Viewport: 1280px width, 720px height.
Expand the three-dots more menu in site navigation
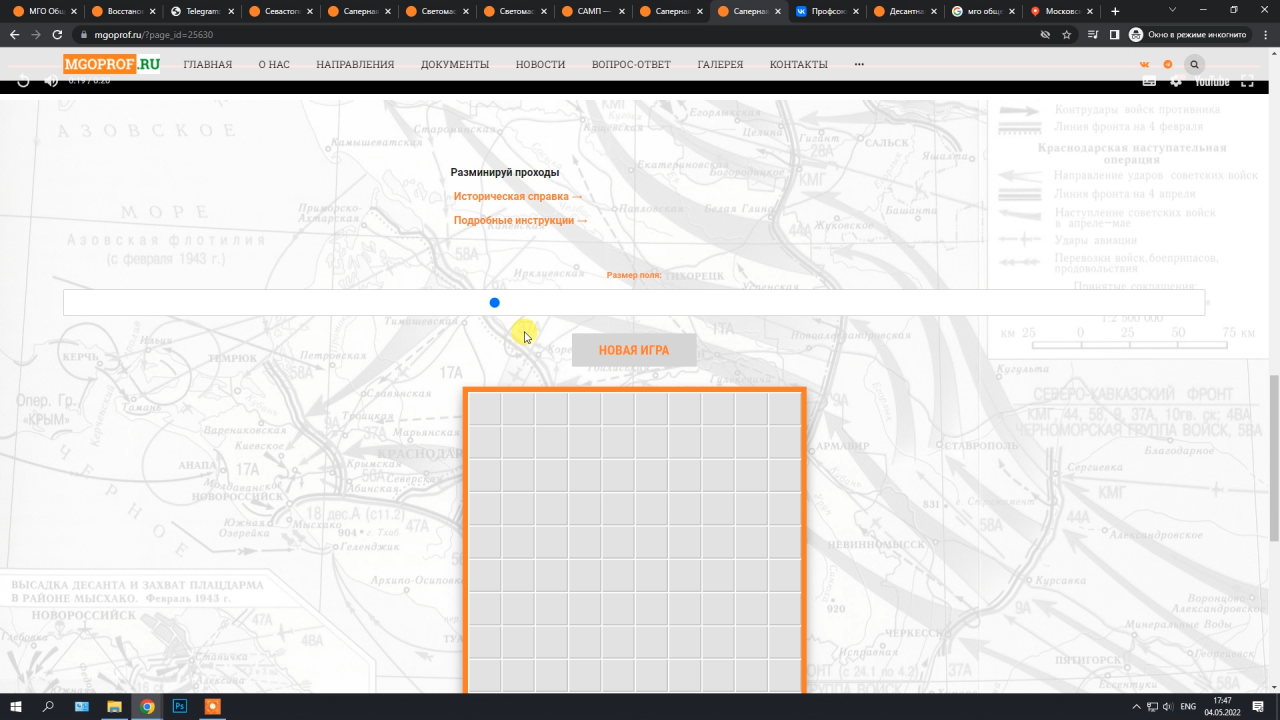(x=859, y=65)
